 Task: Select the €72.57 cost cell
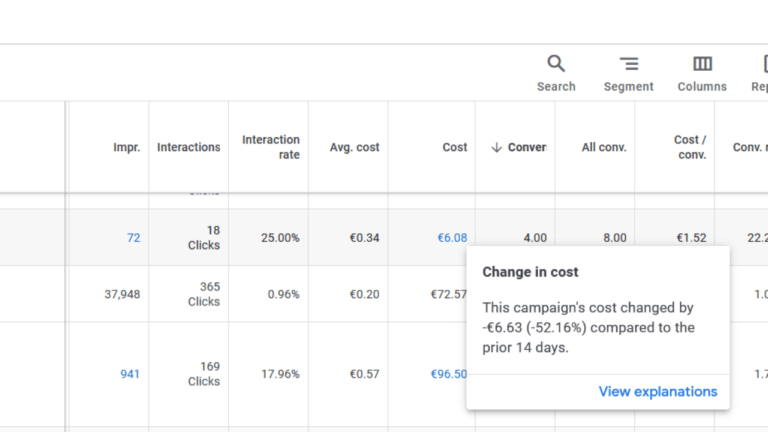[x=449, y=294]
